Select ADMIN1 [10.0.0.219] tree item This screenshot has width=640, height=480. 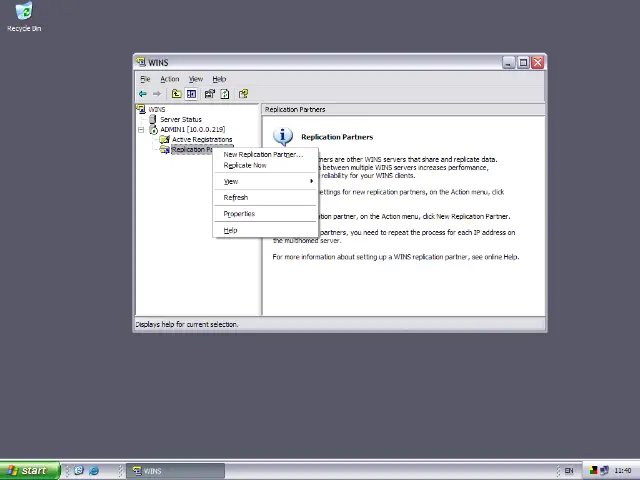click(193, 129)
